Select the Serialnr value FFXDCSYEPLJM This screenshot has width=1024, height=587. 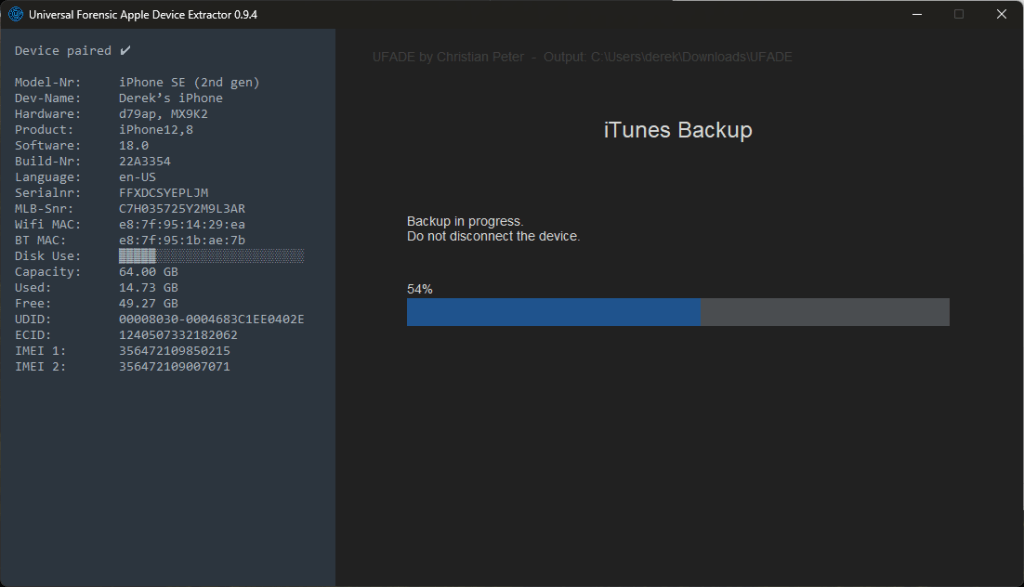click(164, 192)
